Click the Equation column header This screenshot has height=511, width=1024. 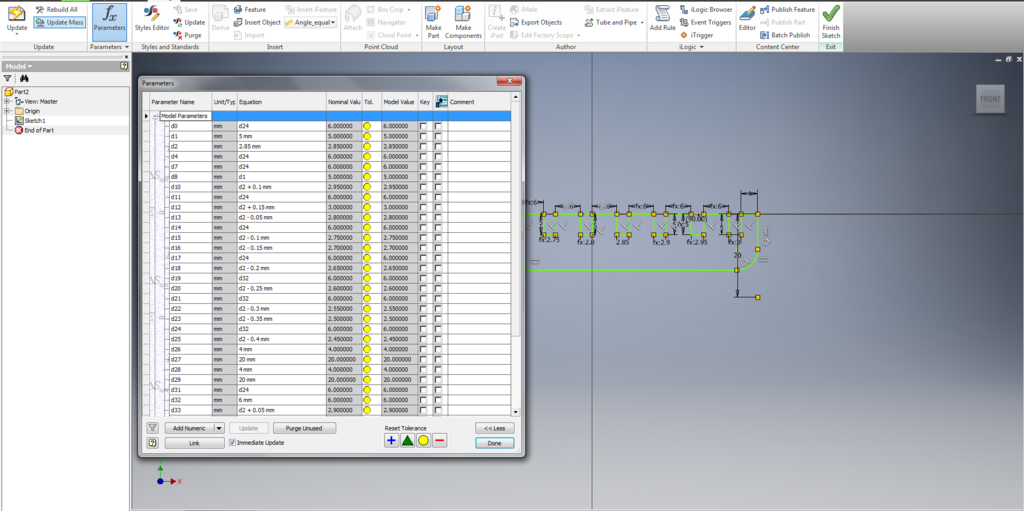(281, 102)
